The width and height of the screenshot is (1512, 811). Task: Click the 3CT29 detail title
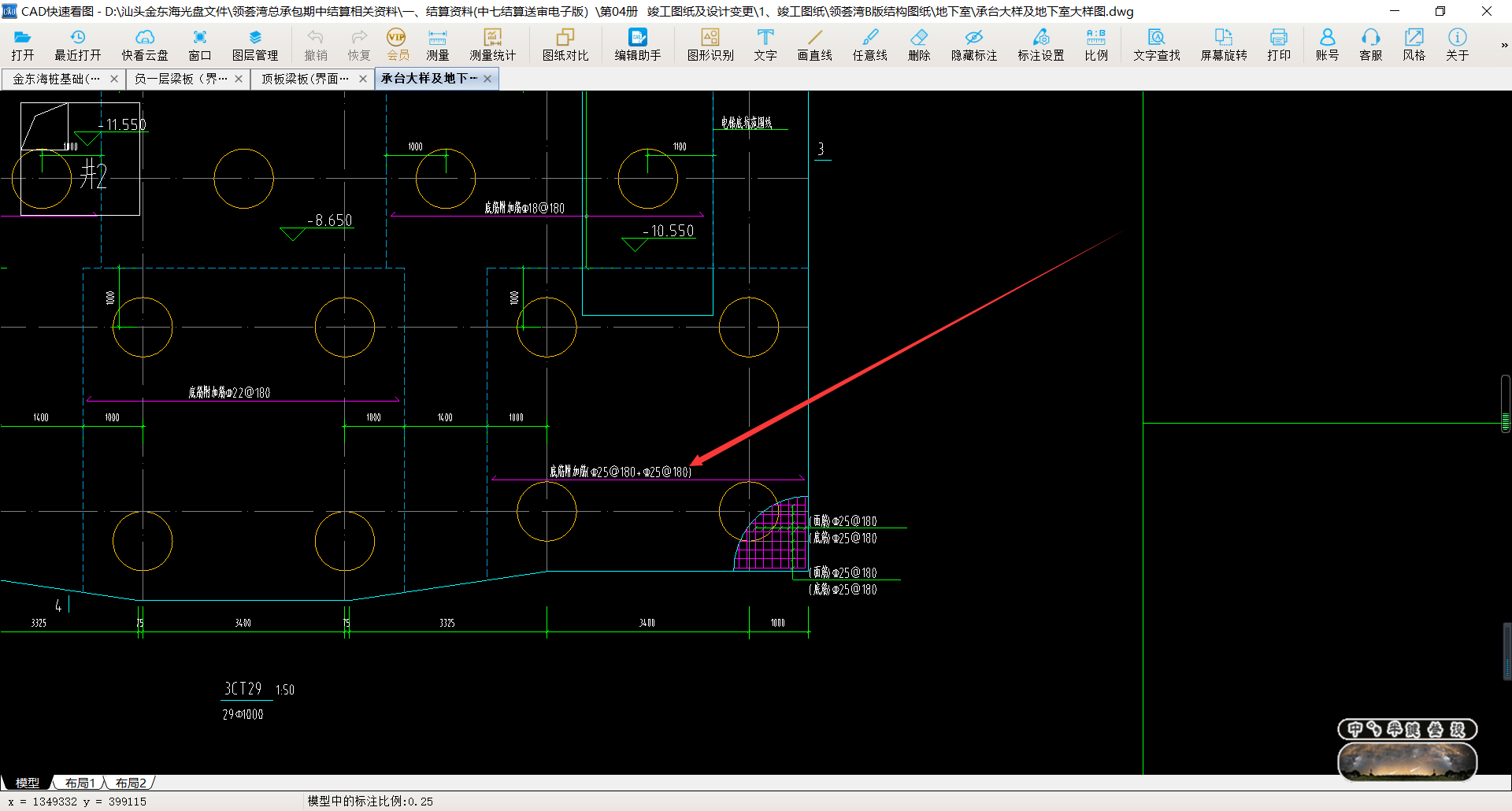point(243,689)
